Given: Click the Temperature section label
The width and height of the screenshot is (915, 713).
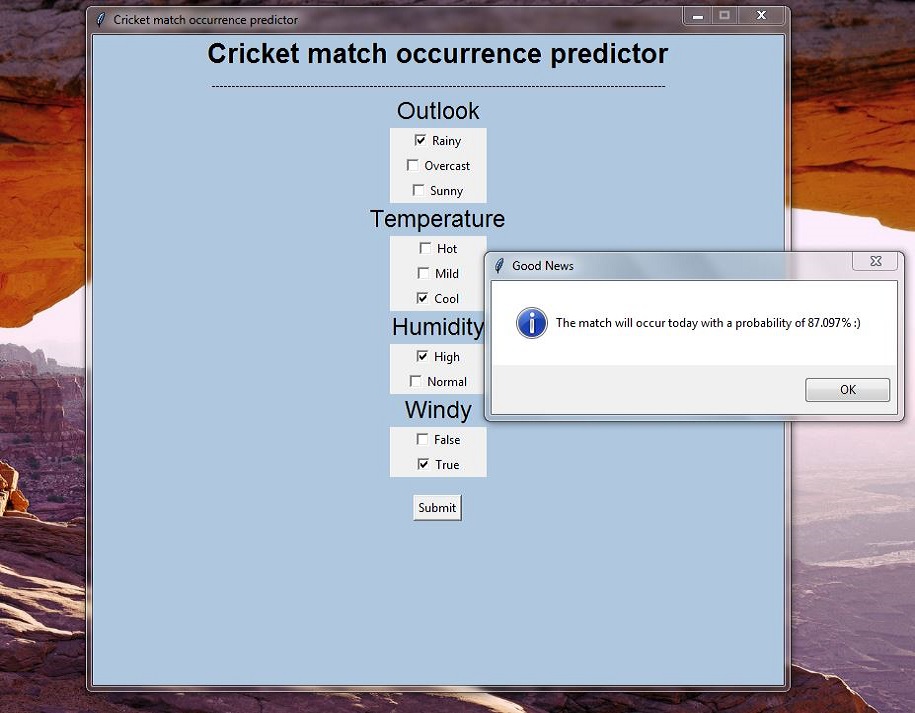Looking at the screenshot, I should click(438, 219).
